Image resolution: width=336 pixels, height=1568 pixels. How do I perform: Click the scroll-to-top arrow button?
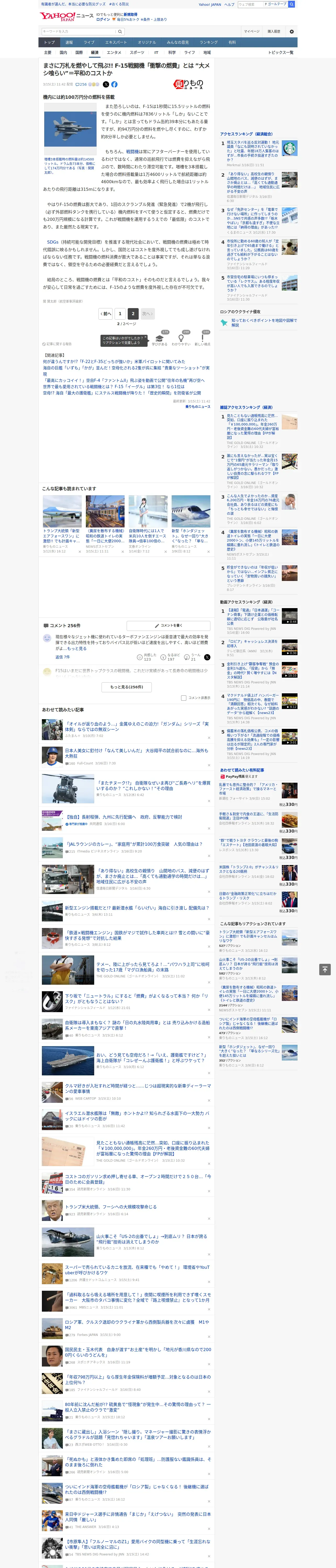(324, 970)
